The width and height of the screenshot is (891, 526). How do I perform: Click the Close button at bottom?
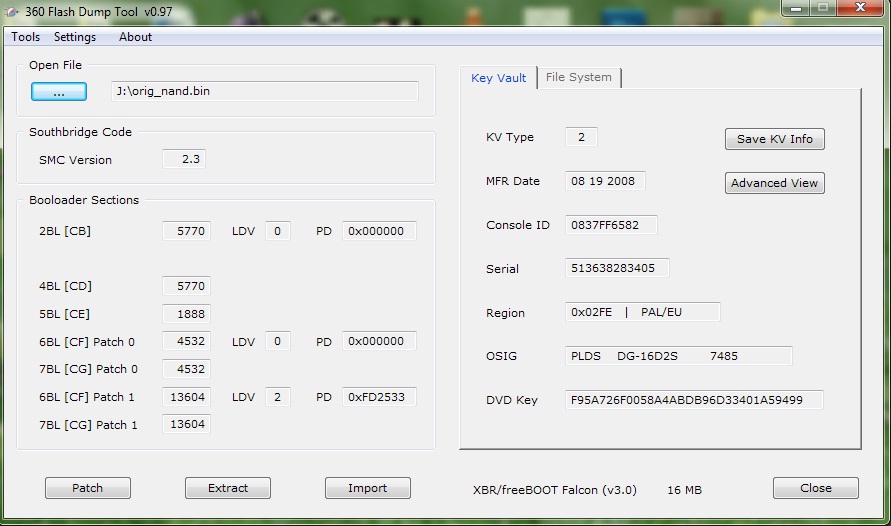[815, 488]
